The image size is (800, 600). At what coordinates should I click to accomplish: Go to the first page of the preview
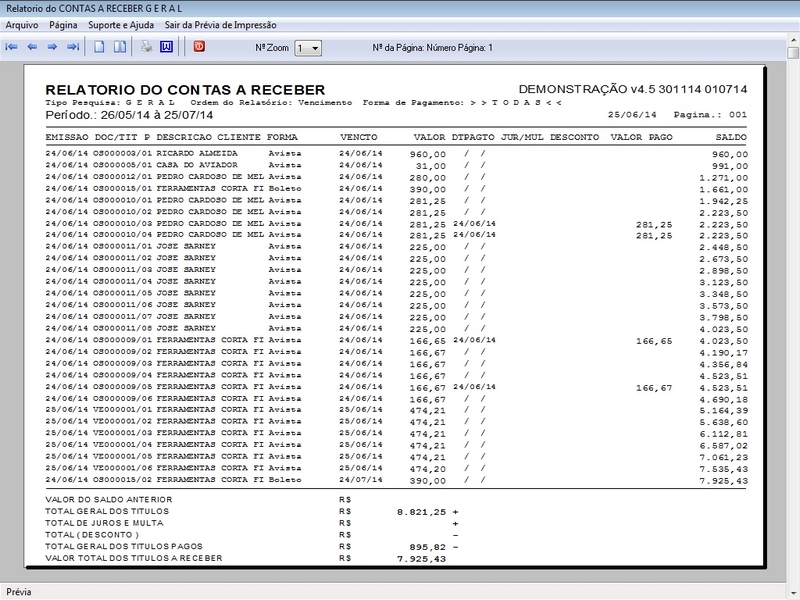tap(12, 47)
